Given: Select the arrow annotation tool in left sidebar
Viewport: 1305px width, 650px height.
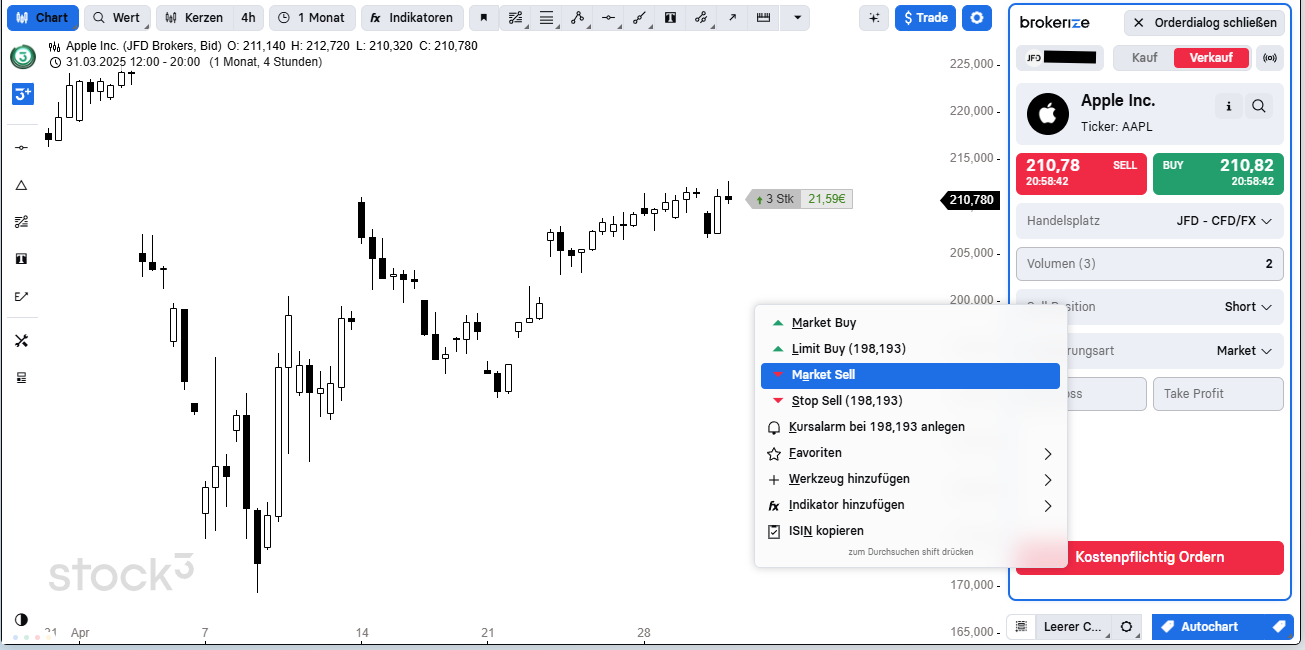Looking at the screenshot, I should pos(22,296).
